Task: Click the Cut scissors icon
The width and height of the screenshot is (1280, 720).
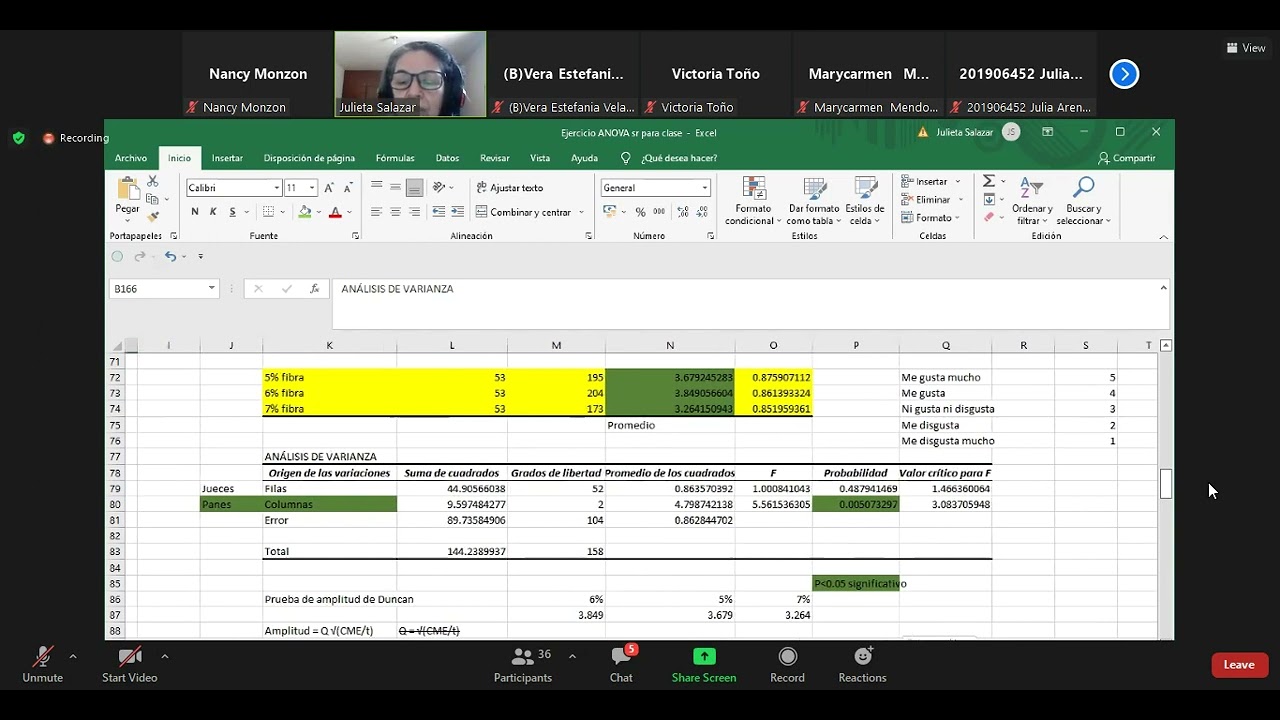Action: click(x=153, y=181)
